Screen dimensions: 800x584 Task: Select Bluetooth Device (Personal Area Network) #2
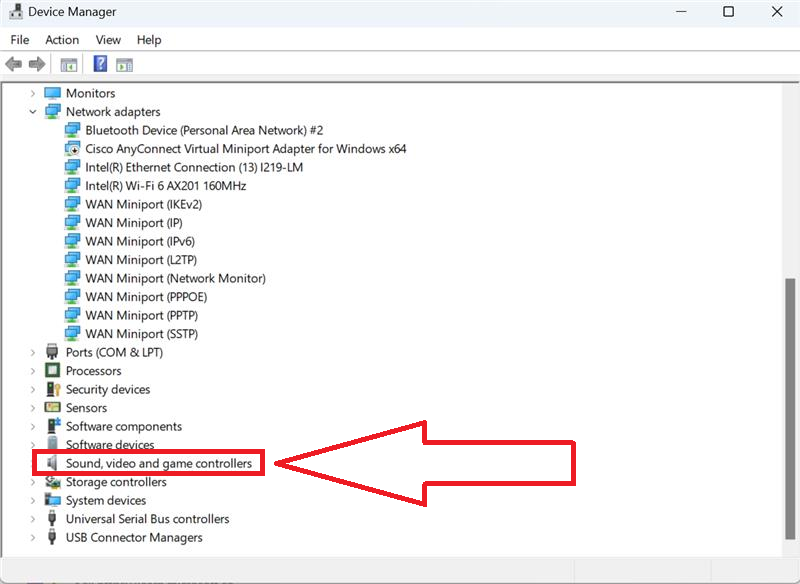(x=204, y=130)
